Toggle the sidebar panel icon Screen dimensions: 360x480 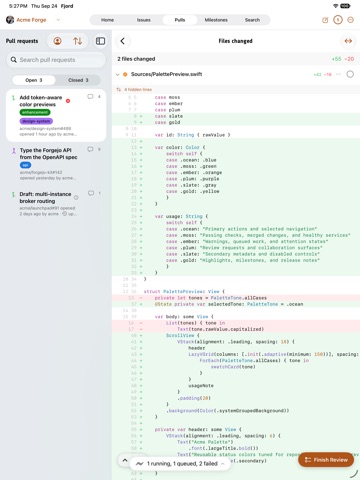pos(100,41)
